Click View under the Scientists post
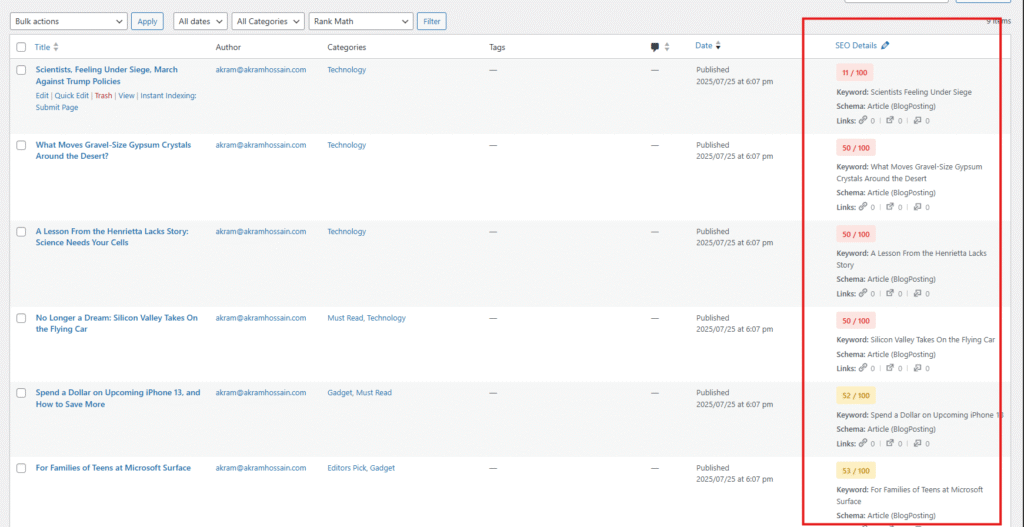Screen dimensions: 1024x527 [x=126, y=95]
